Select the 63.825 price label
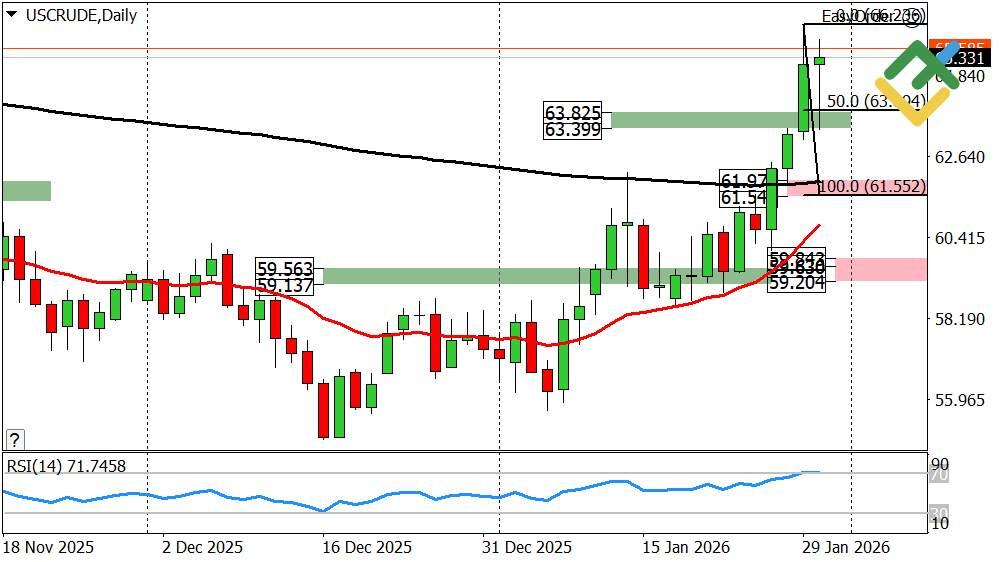 click(x=572, y=112)
